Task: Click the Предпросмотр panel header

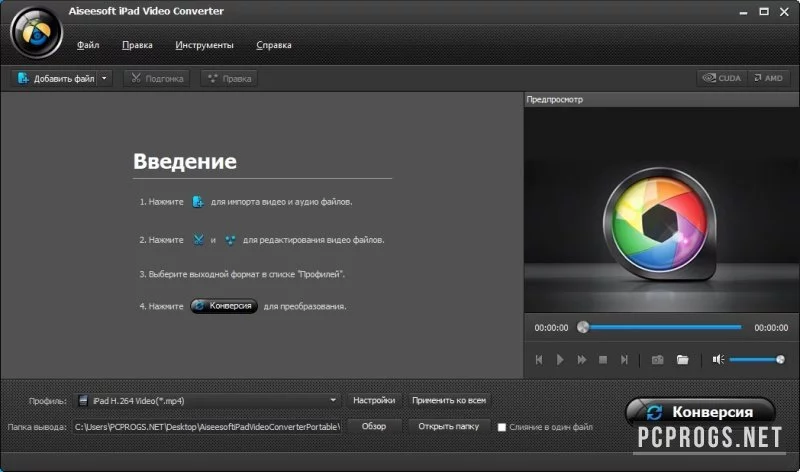Action: coord(661,100)
